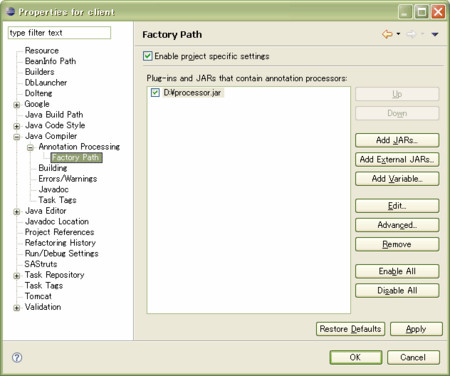Collapse the Java Compiler node
This screenshot has width=450, height=376.
coord(16,137)
